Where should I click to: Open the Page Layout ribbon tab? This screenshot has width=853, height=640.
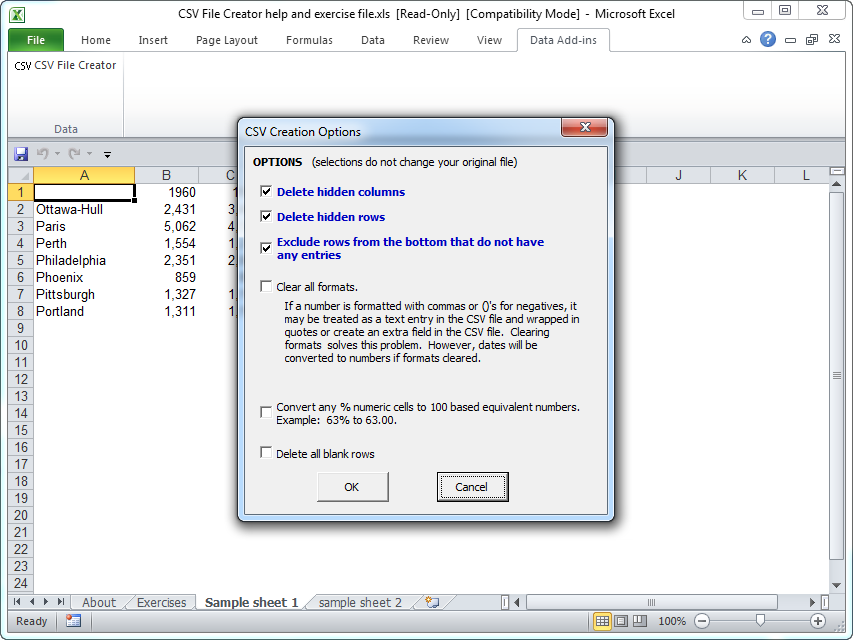point(227,40)
